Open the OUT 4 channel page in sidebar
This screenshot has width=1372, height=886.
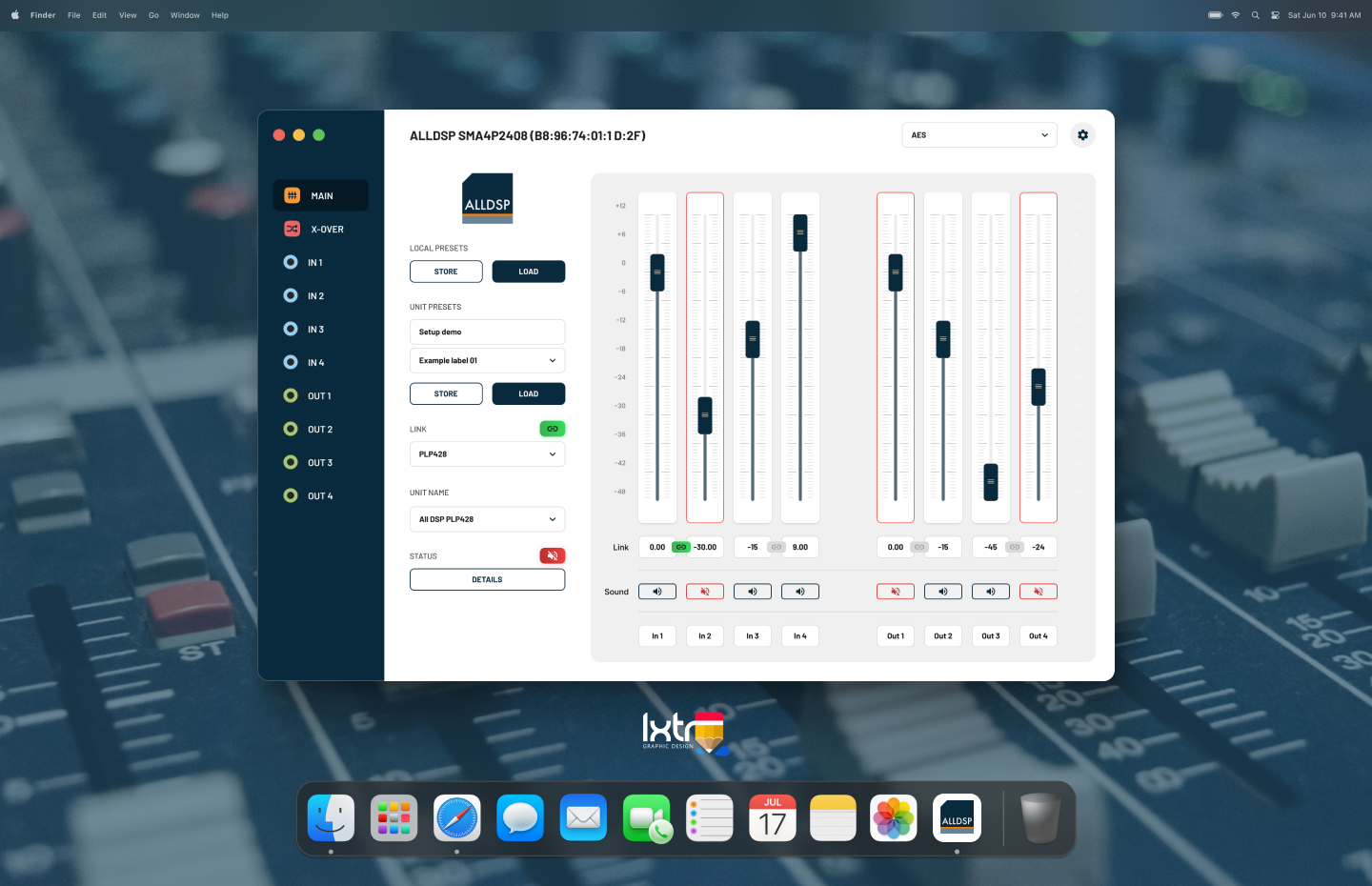[321, 496]
